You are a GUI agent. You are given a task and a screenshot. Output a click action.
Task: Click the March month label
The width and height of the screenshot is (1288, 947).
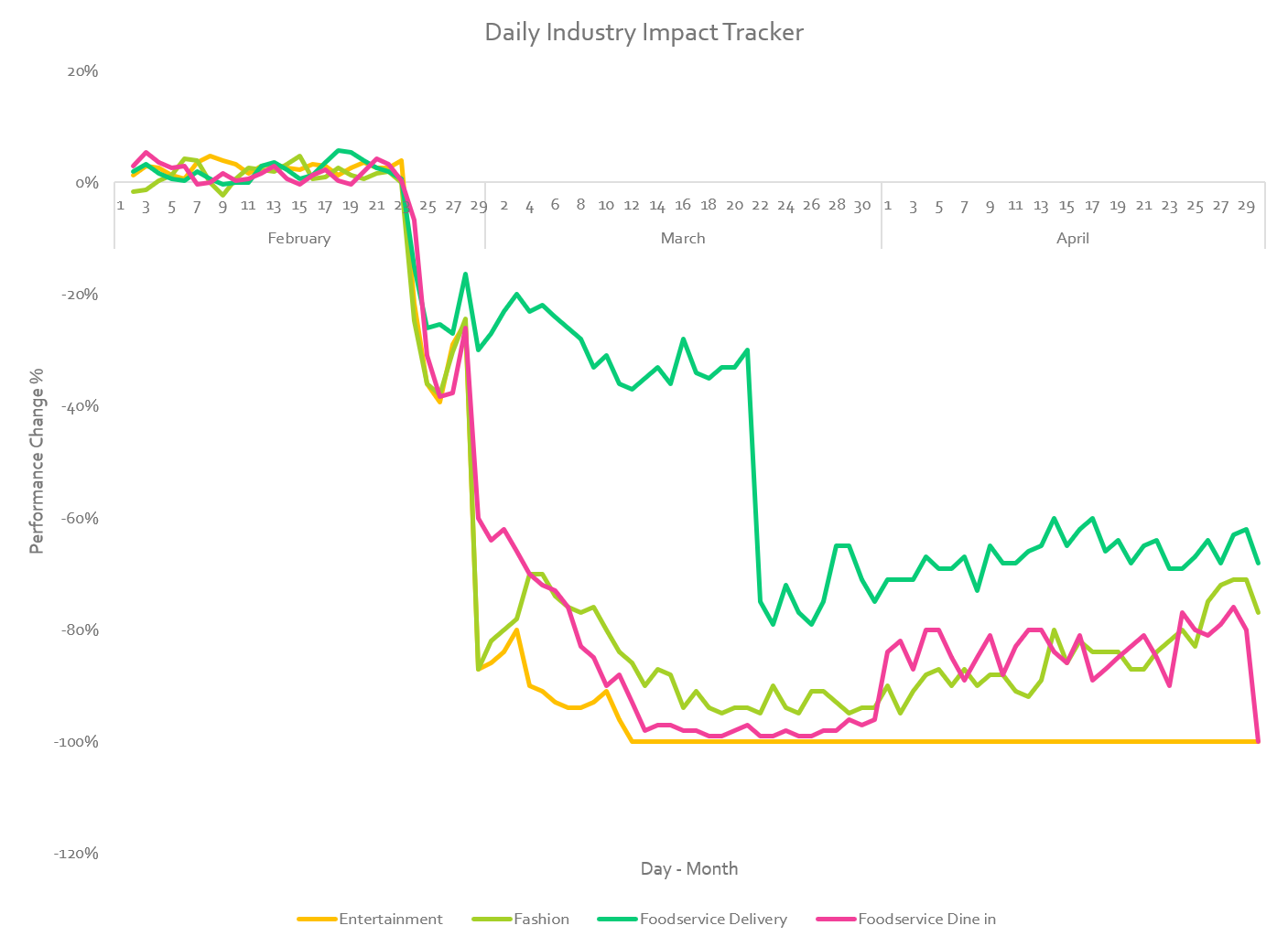[x=683, y=239]
